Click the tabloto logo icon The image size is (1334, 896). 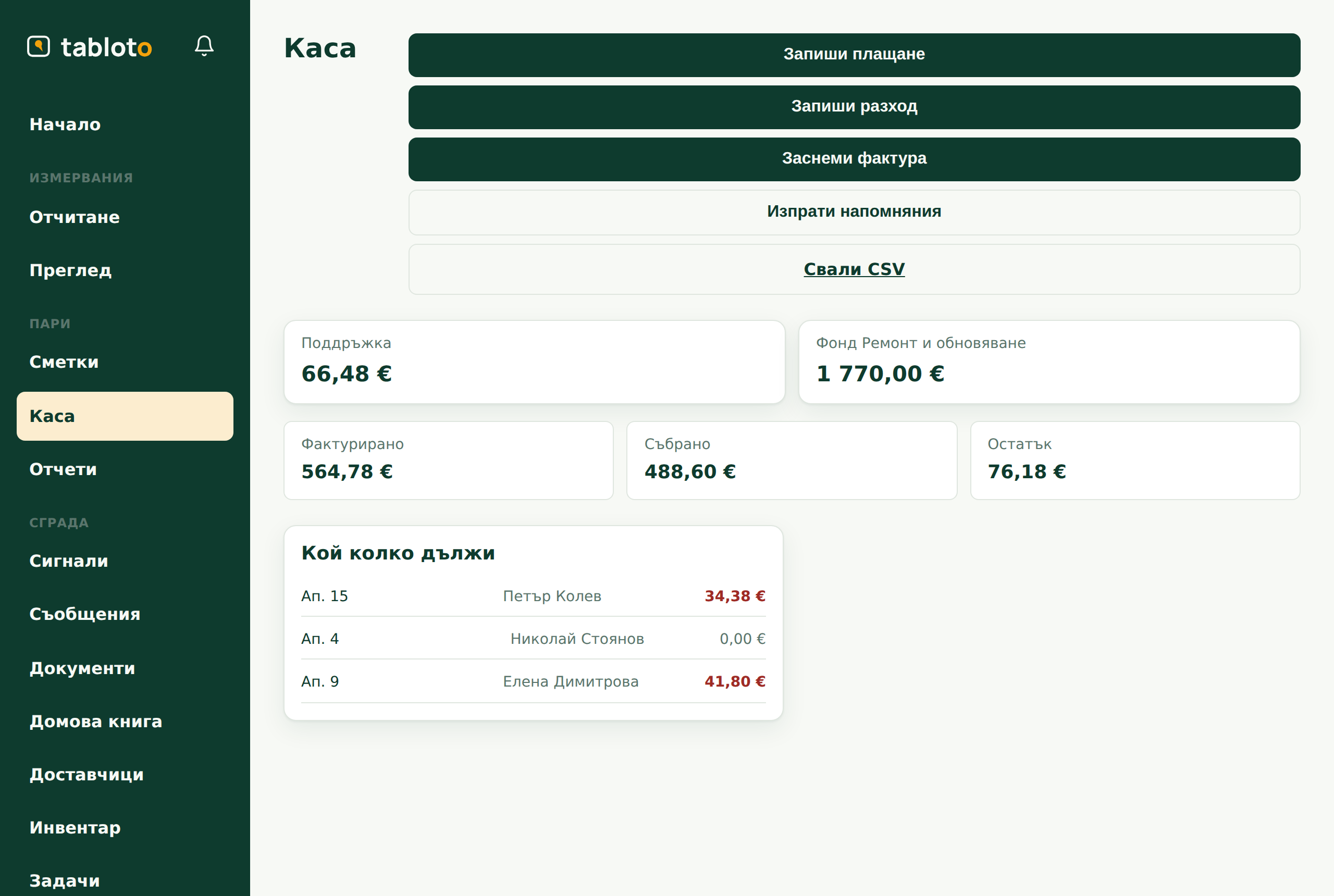tap(38, 46)
